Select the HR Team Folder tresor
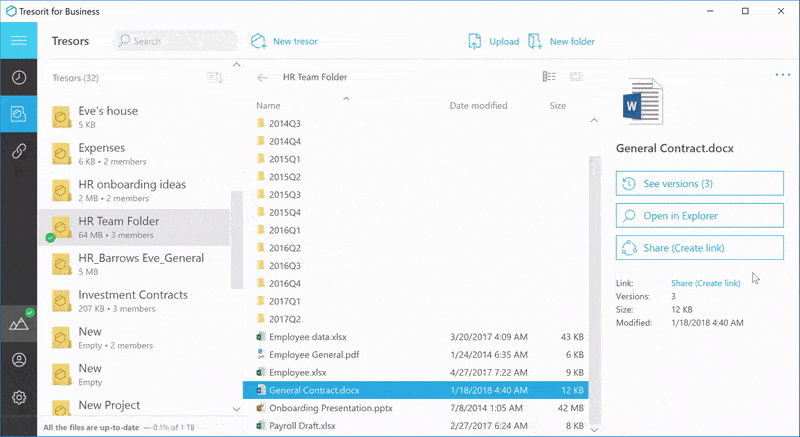Image resolution: width=800 pixels, height=437 pixels. 134,227
